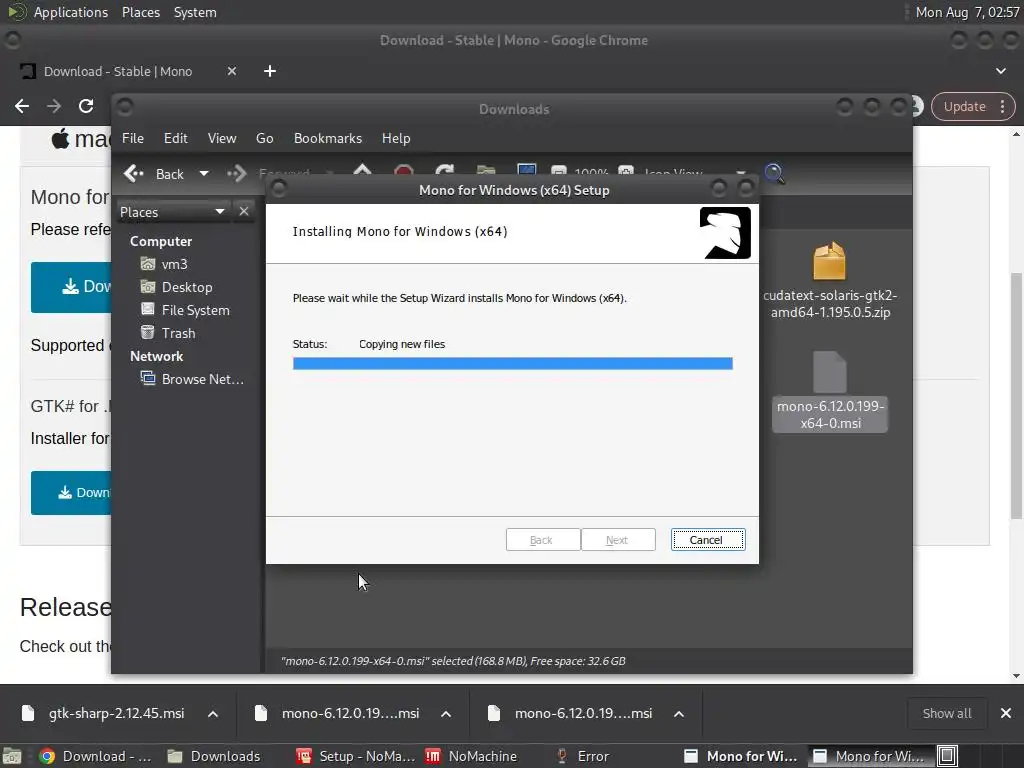Expand options for second mono-6.12.0.19 download
1024x768 pixels.
click(x=679, y=714)
